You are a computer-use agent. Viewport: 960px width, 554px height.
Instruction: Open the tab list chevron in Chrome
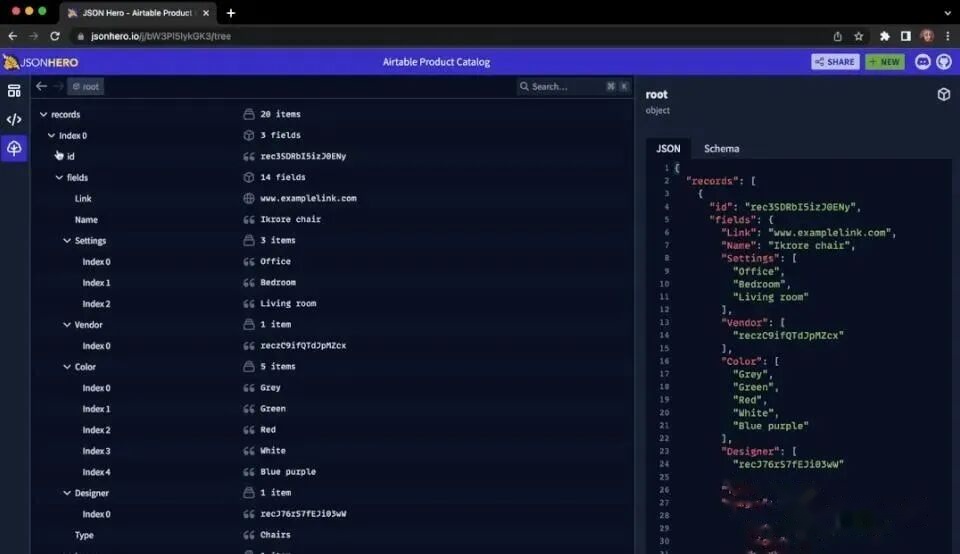point(947,13)
